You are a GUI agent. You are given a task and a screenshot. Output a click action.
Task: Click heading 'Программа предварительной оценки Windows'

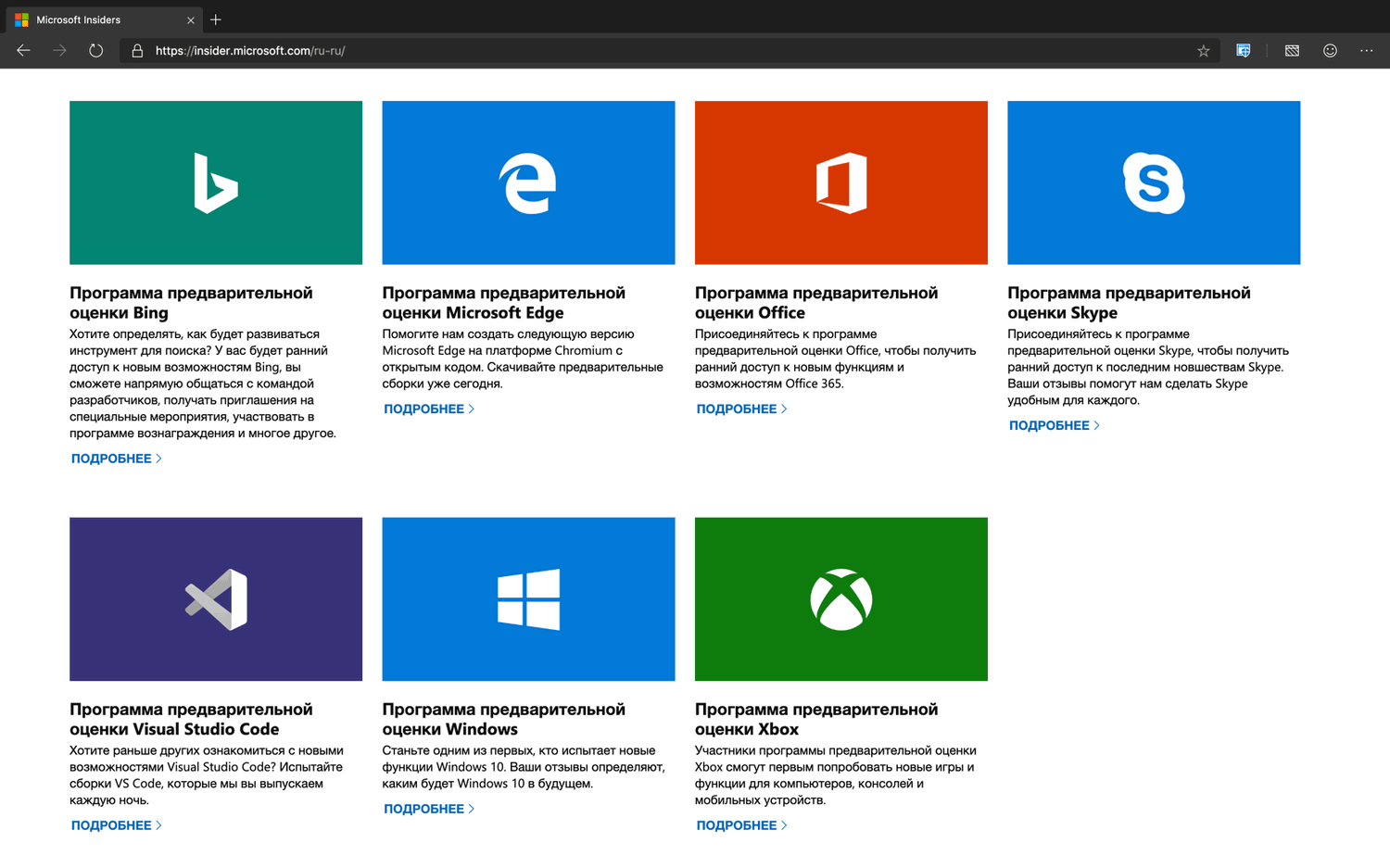[504, 719]
